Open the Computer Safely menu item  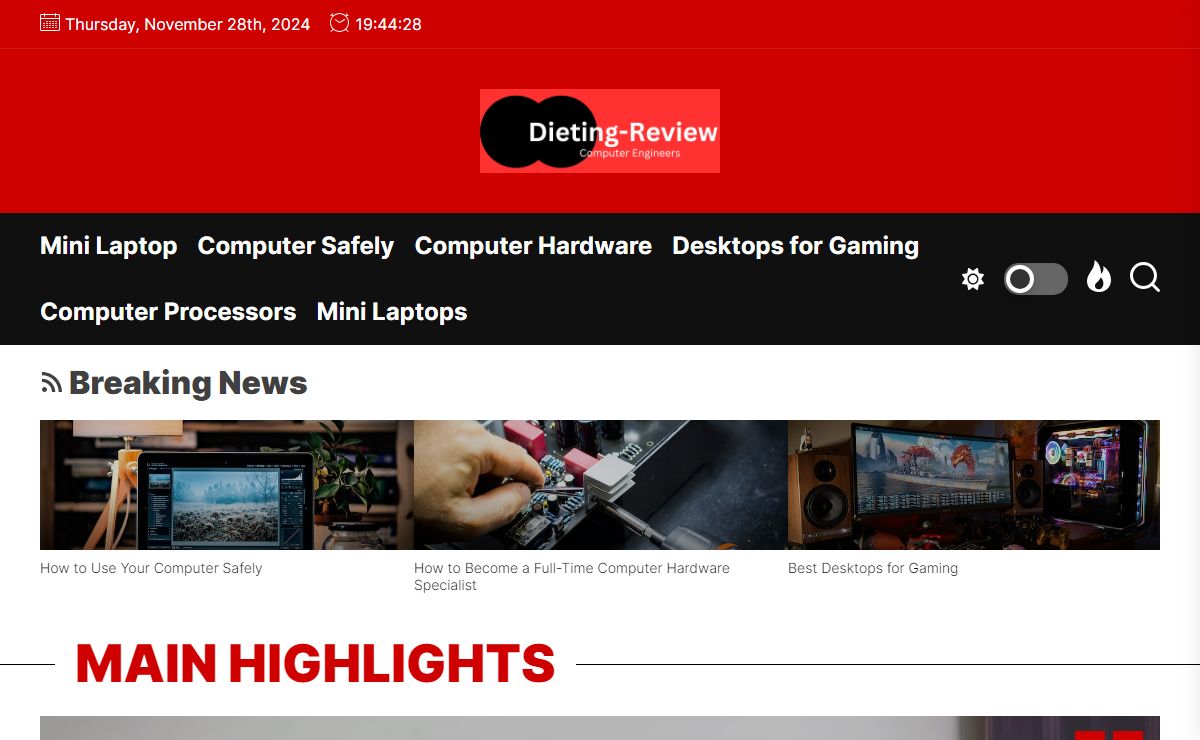296,246
